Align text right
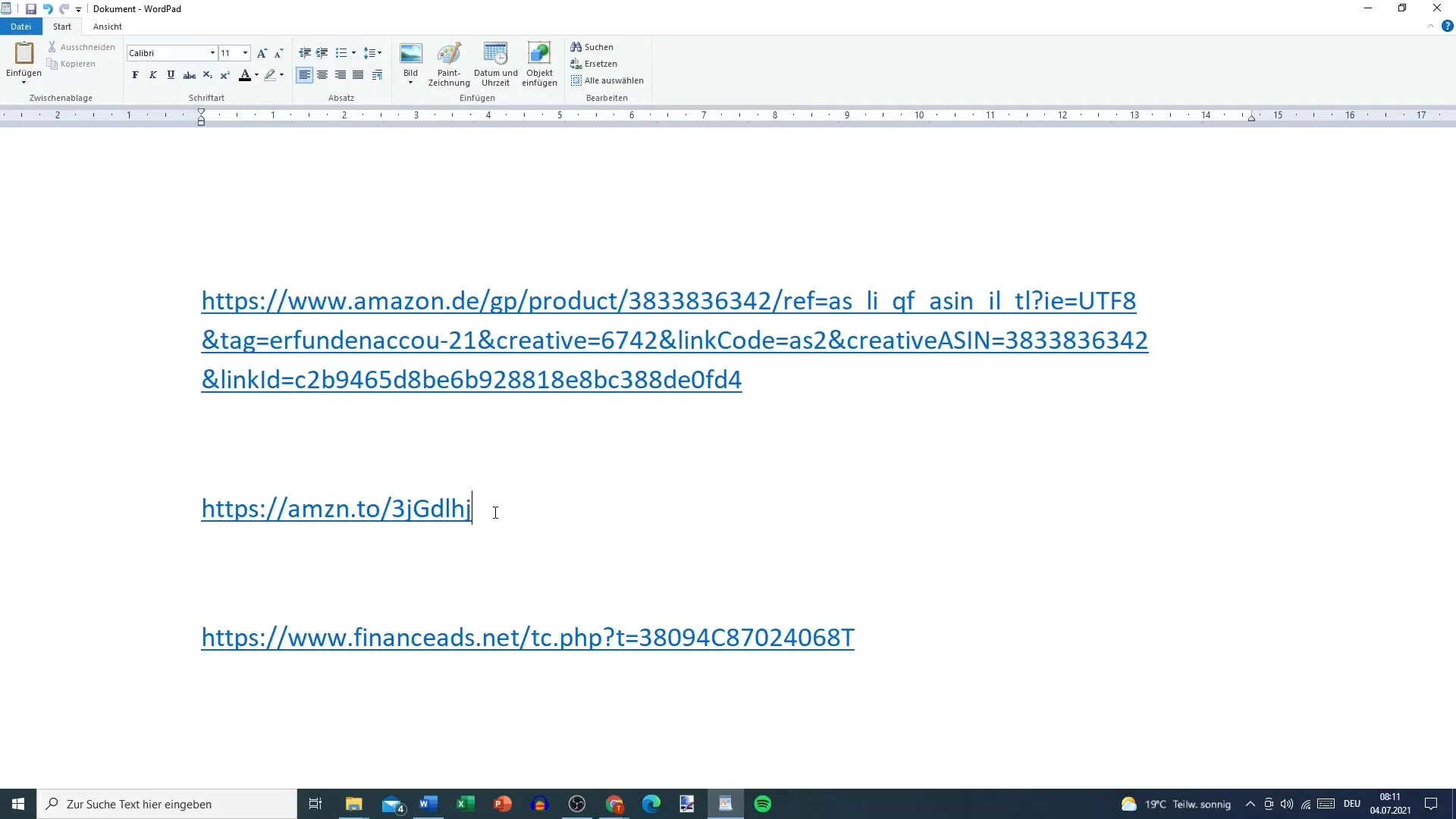1456x819 pixels. point(340,75)
